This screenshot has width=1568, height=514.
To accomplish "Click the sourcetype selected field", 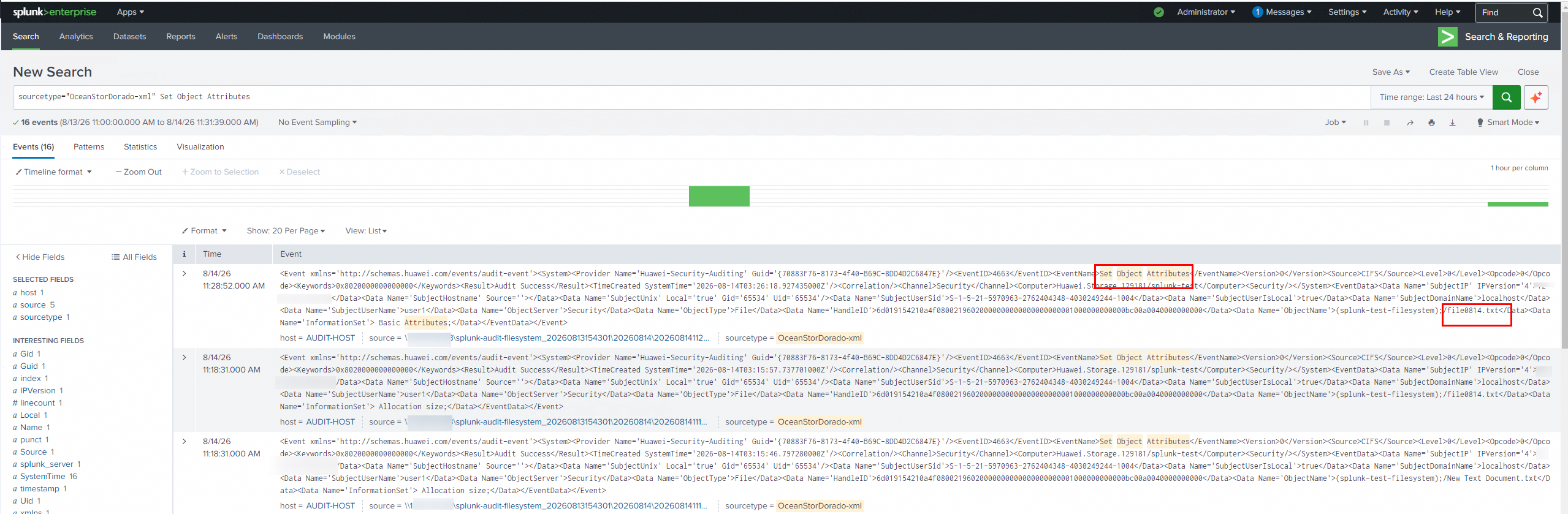I will (41, 317).
